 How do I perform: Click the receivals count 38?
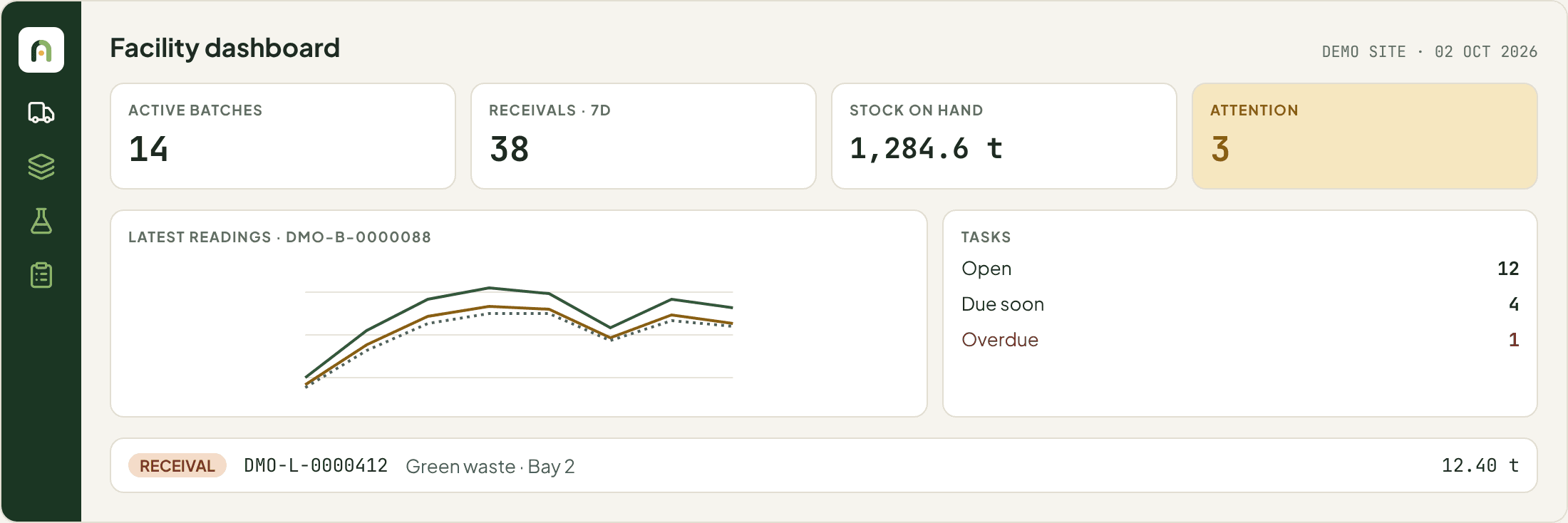click(509, 149)
